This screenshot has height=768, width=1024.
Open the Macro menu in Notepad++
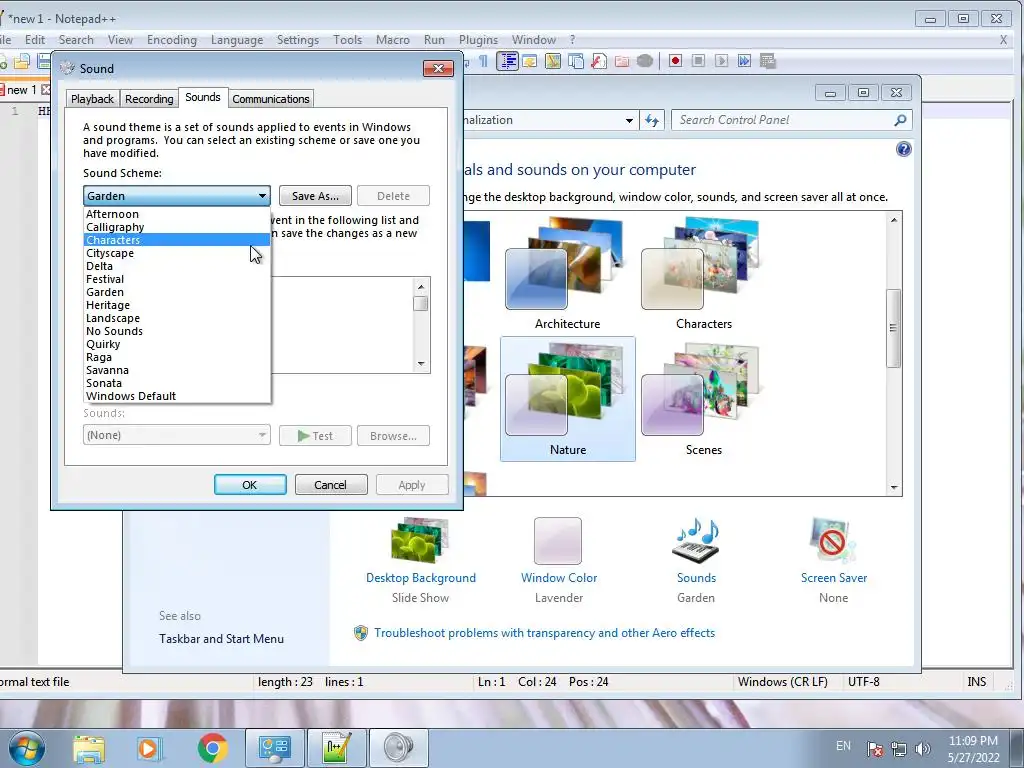(x=392, y=40)
